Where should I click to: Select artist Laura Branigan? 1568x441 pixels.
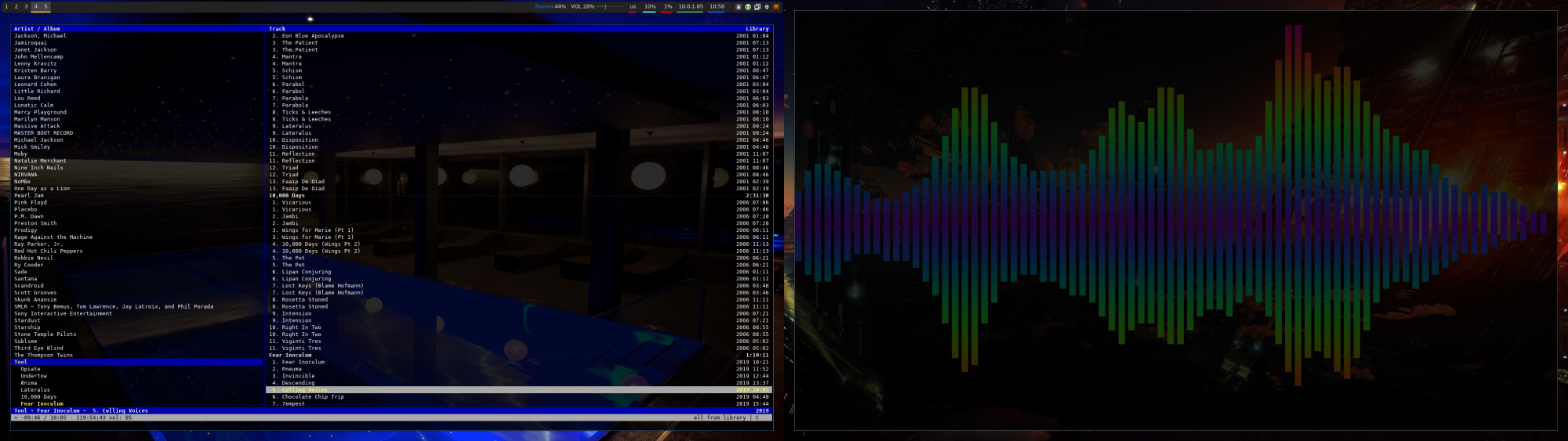click(x=37, y=78)
